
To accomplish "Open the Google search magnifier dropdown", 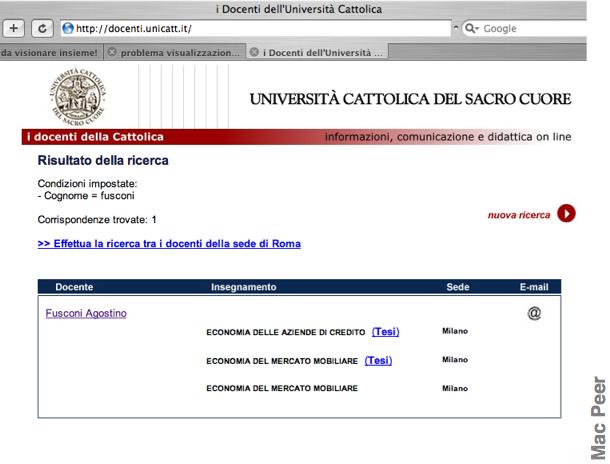I will 472,28.
